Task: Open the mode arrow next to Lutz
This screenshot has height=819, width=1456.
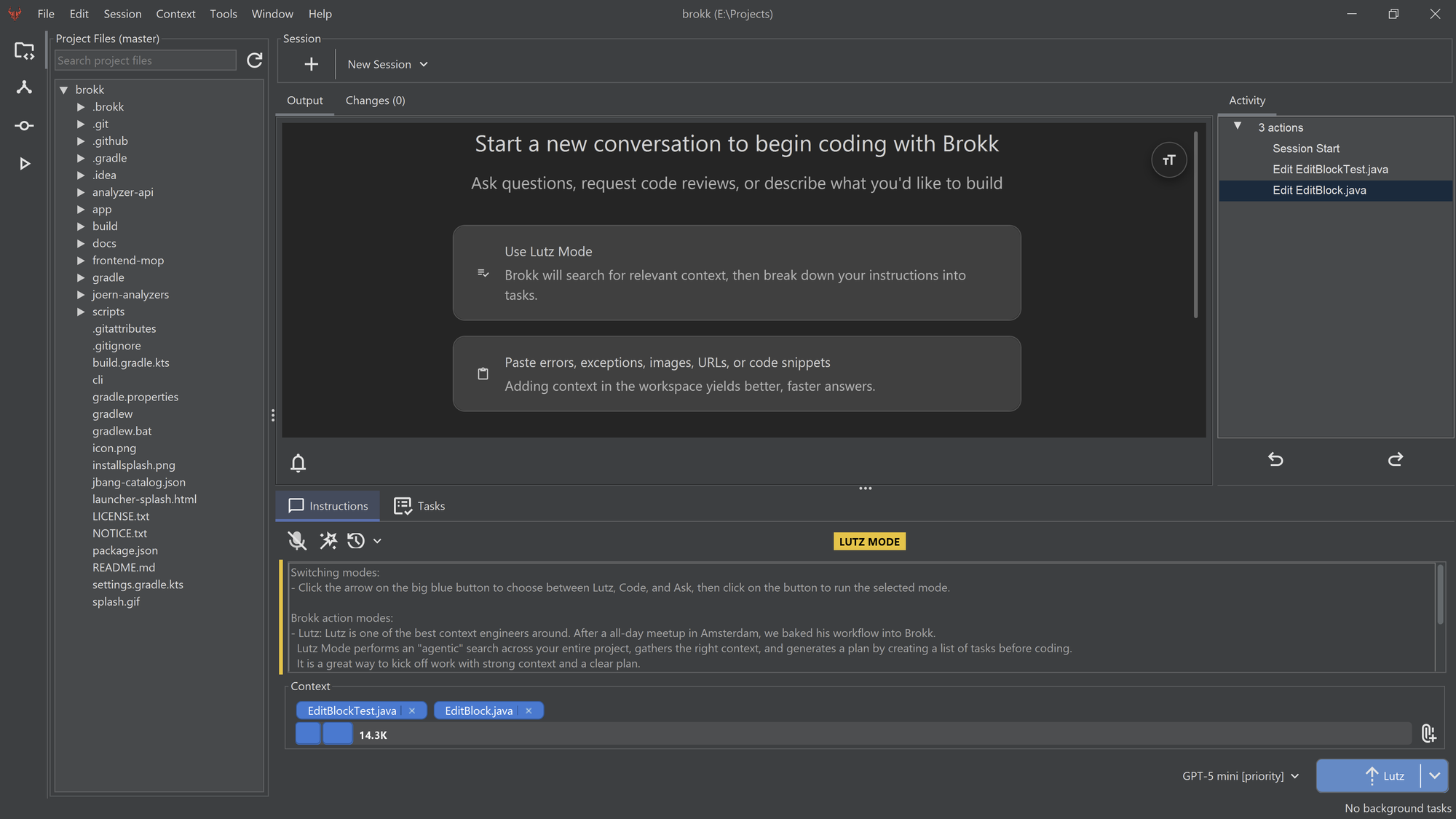Action: (1434, 775)
